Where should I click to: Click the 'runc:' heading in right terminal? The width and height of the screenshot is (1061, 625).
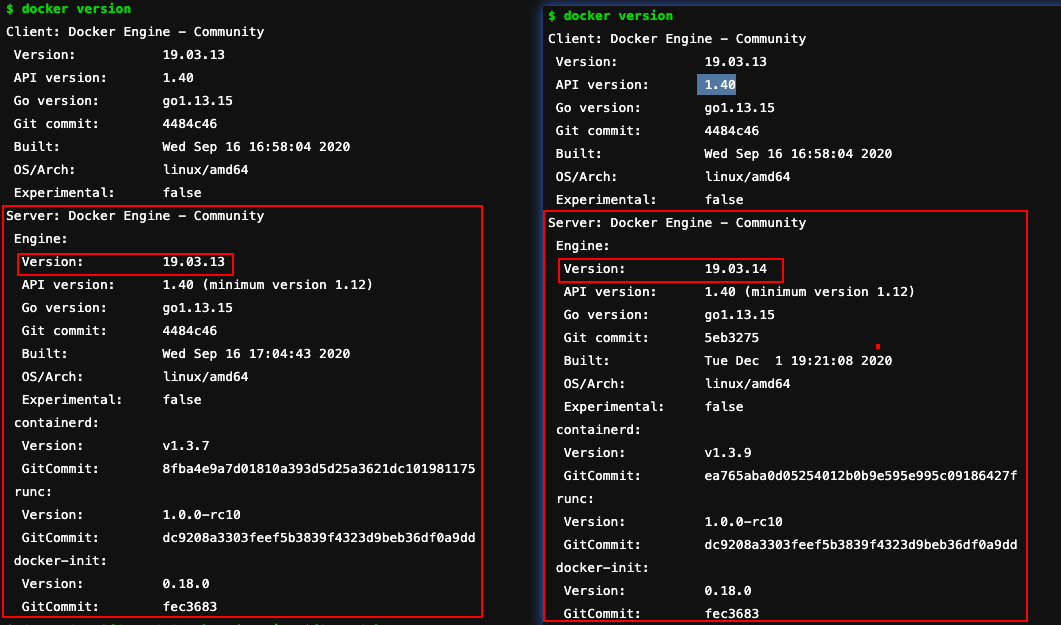point(574,499)
